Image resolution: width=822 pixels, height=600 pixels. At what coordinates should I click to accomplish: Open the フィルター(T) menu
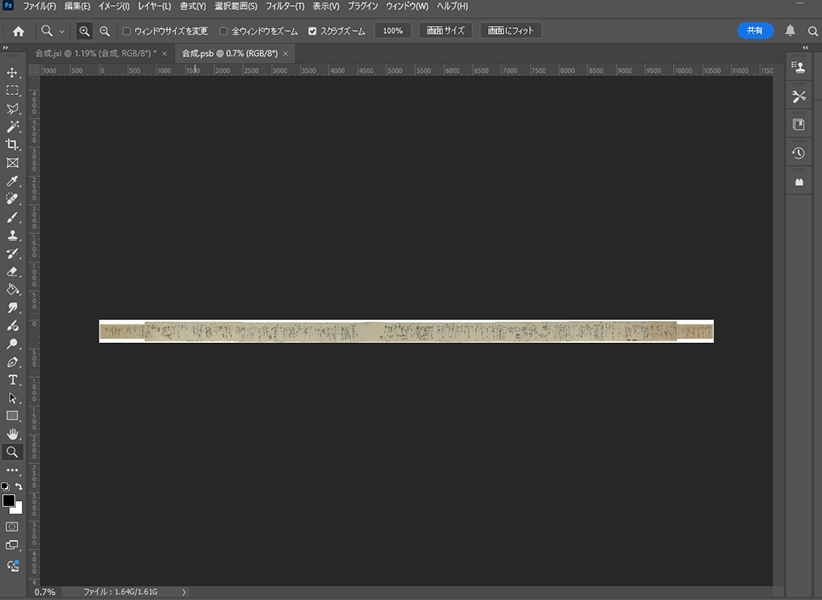coord(285,7)
